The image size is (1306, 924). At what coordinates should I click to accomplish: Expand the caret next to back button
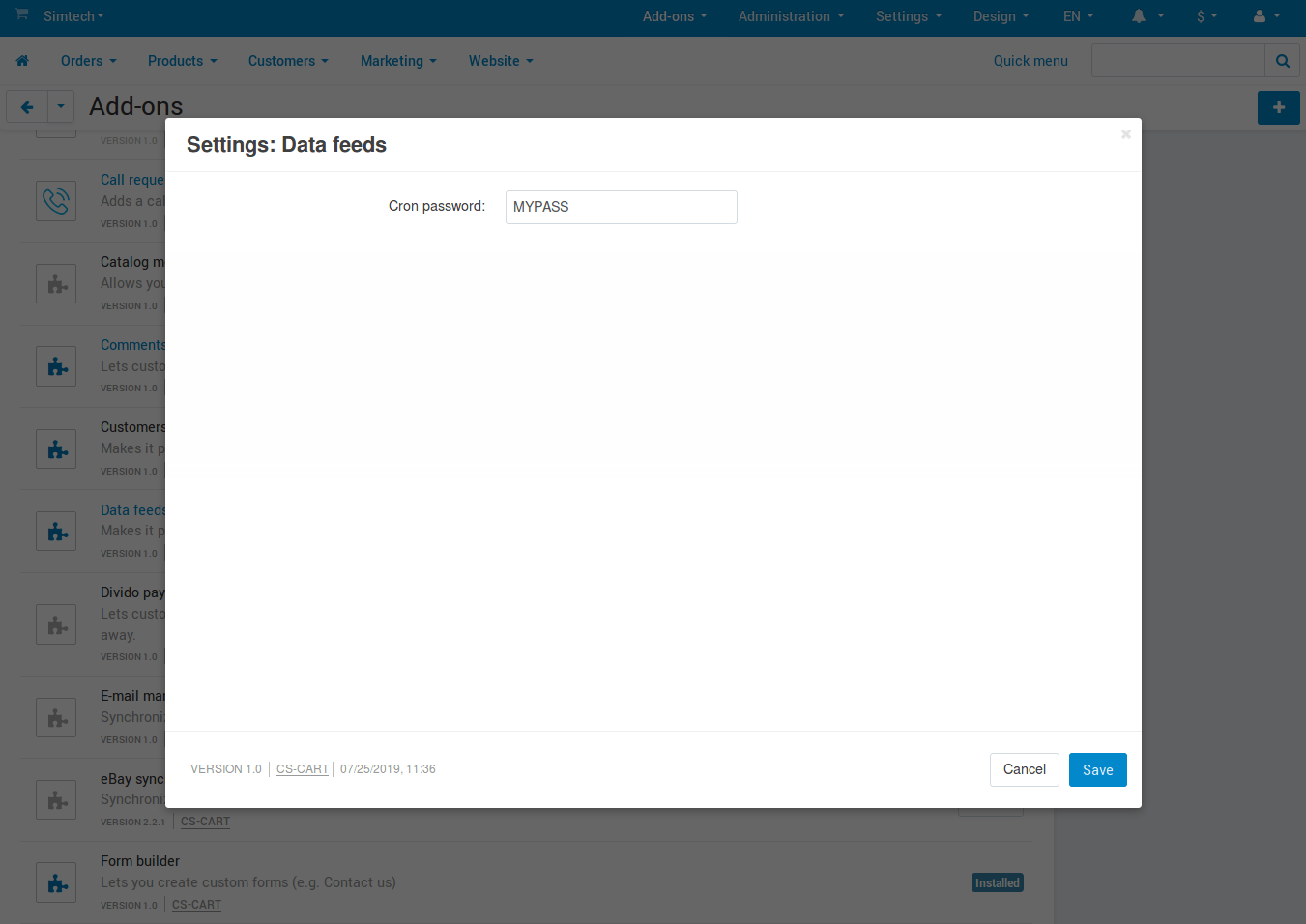[61, 106]
